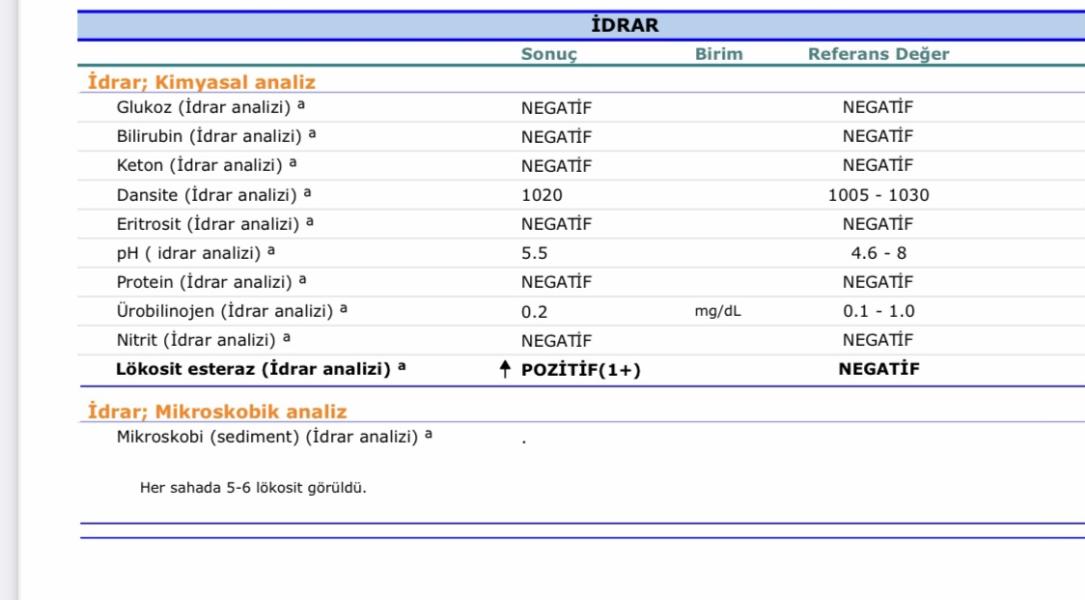1085x600 pixels.
Task: Click the İdrar; Kimyasal analiz heading
Action: coord(201,82)
